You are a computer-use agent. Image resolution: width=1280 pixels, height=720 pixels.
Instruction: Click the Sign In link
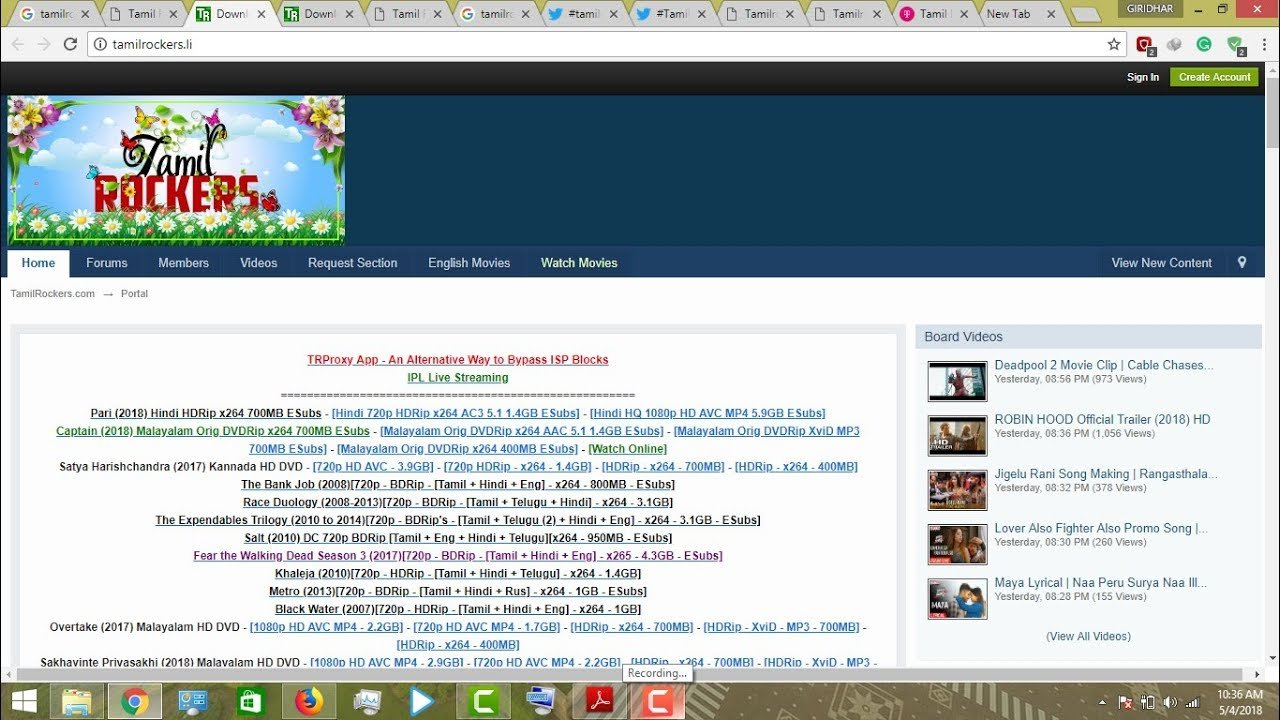(1142, 77)
